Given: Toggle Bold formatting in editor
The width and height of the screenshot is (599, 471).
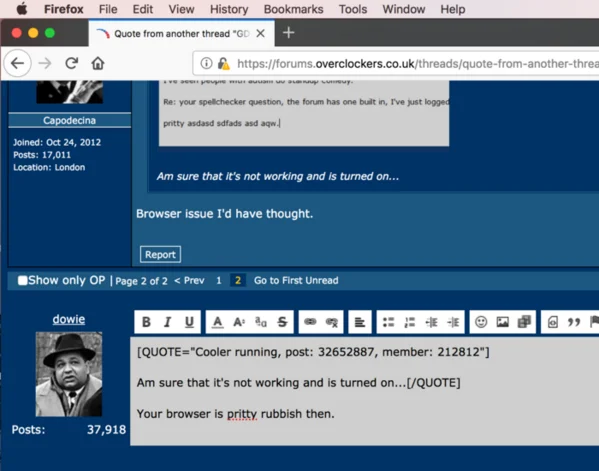Looking at the screenshot, I should coord(146,322).
